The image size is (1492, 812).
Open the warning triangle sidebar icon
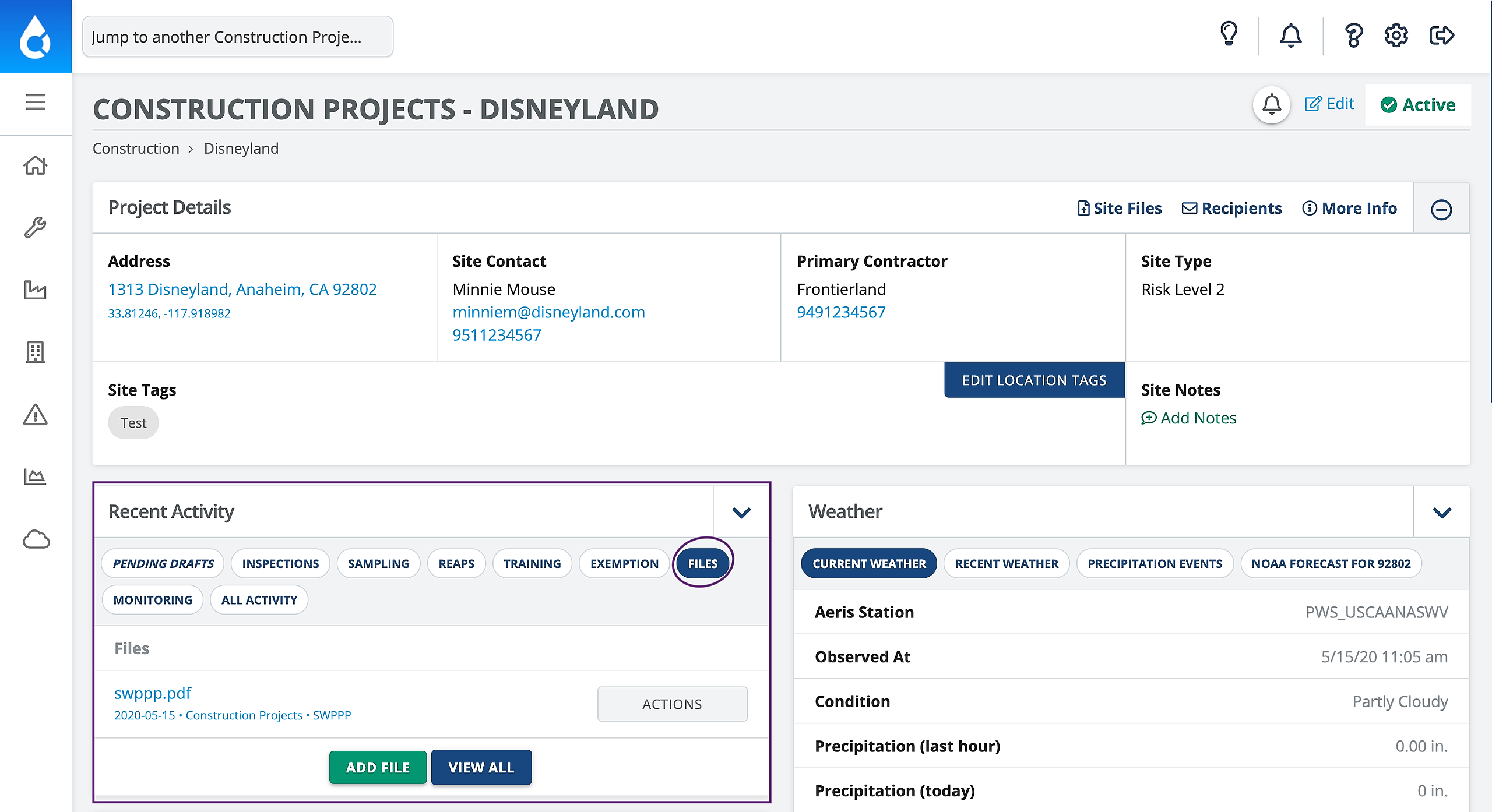[x=36, y=414]
